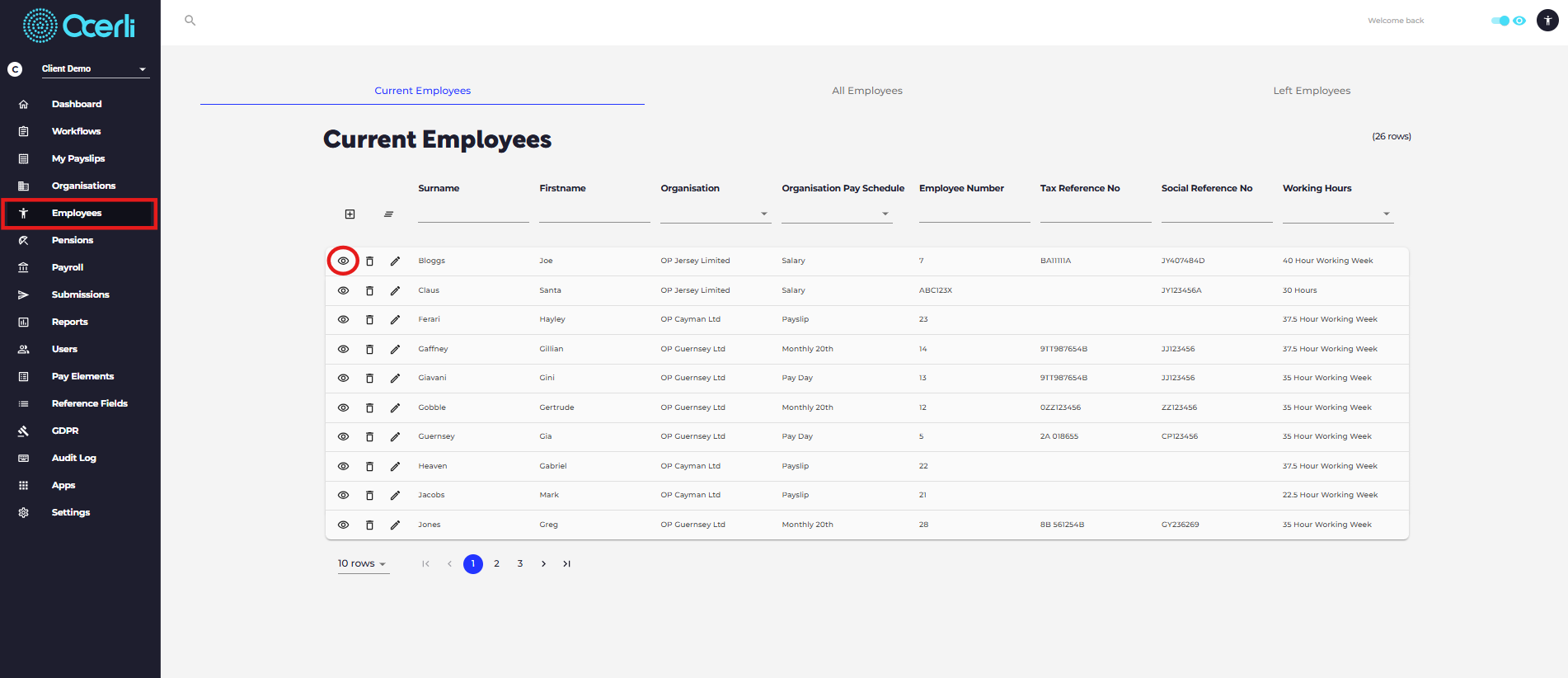The width and height of the screenshot is (1568, 678).
Task: Click the Payroll bank icon in sidebar
Action: pyautogui.click(x=23, y=267)
